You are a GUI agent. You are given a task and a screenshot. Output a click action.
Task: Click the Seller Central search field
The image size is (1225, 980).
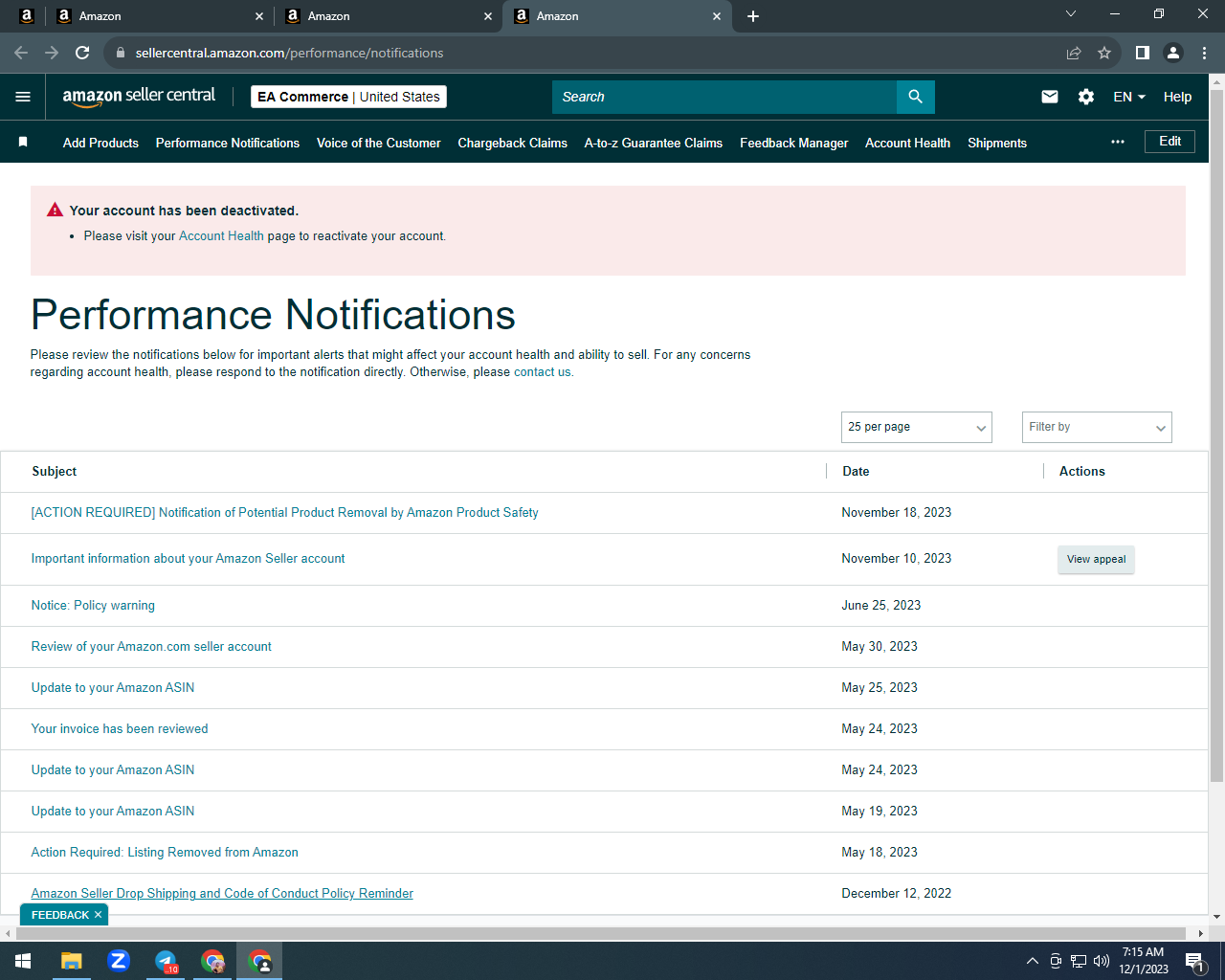point(724,97)
